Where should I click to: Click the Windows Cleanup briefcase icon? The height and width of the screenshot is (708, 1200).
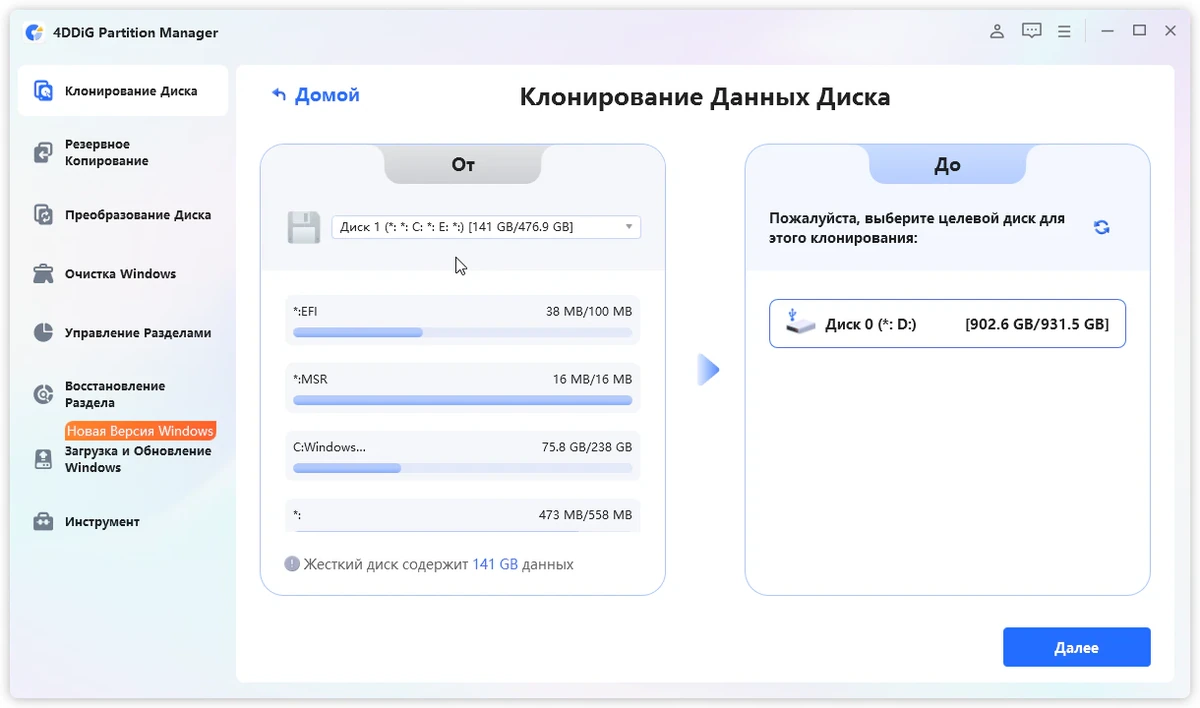tap(43, 274)
